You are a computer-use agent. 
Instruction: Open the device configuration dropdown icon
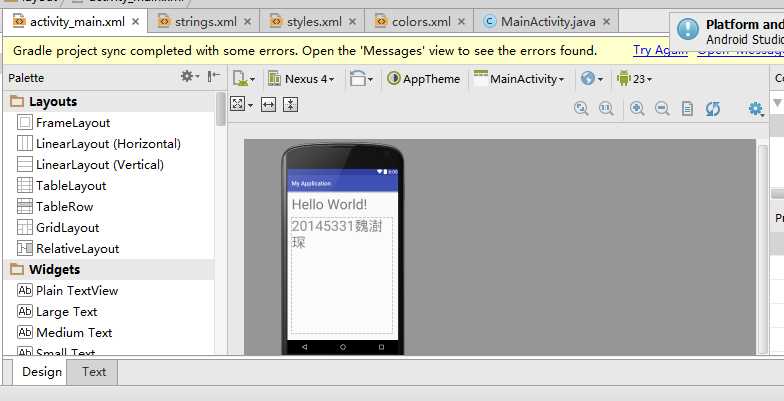(x=244, y=79)
